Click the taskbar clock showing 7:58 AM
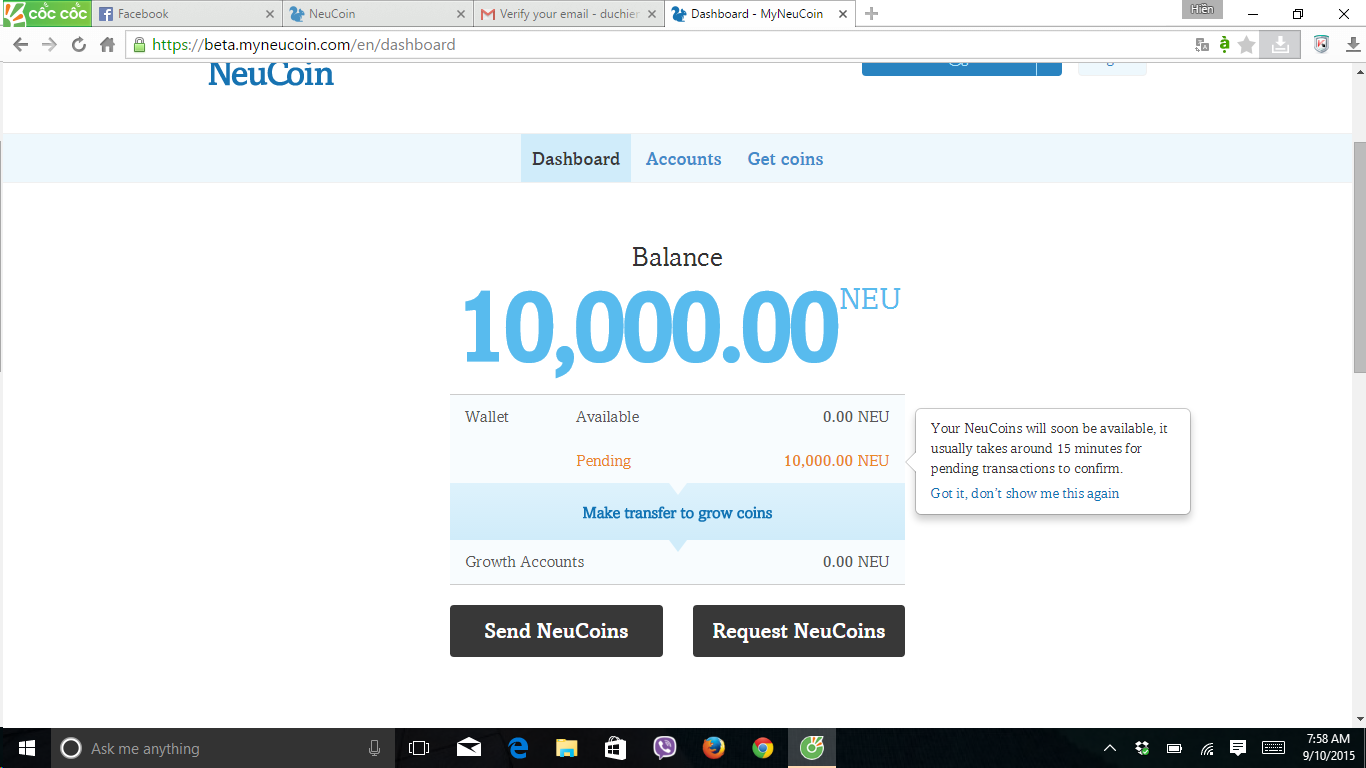This screenshot has height=768, width=1366. click(x=1328, y=748)
